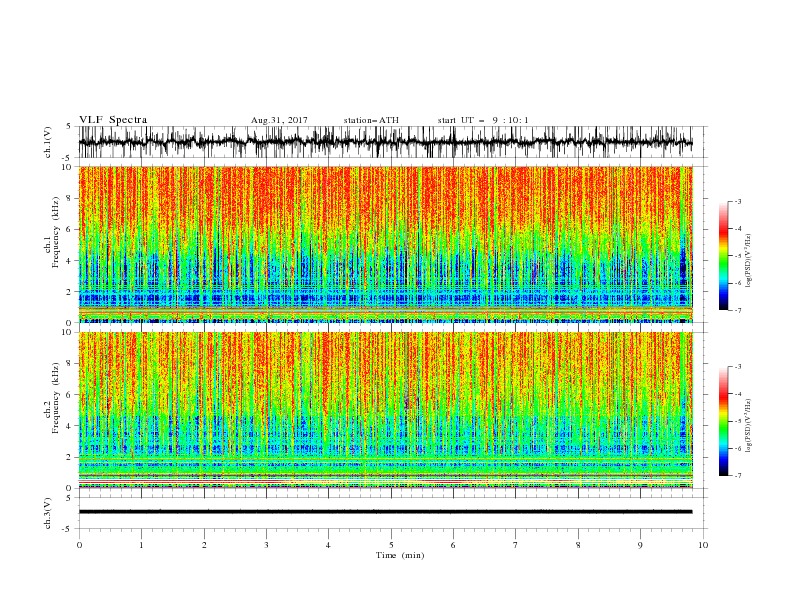Click the "Time (min)" x-axis label

(x=400, y=555)
